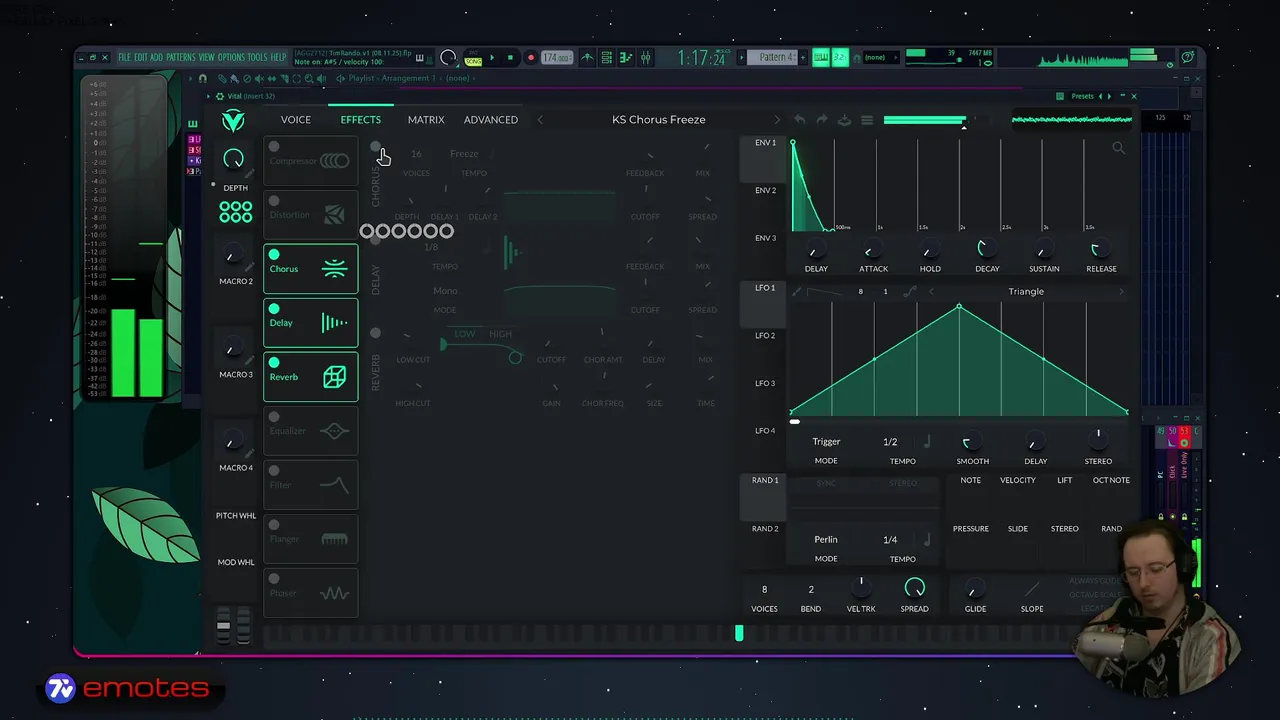The height and width of the screenshot is (720, 1280).
Task: Switch to the VOICE tab
Action: [296, 120]
